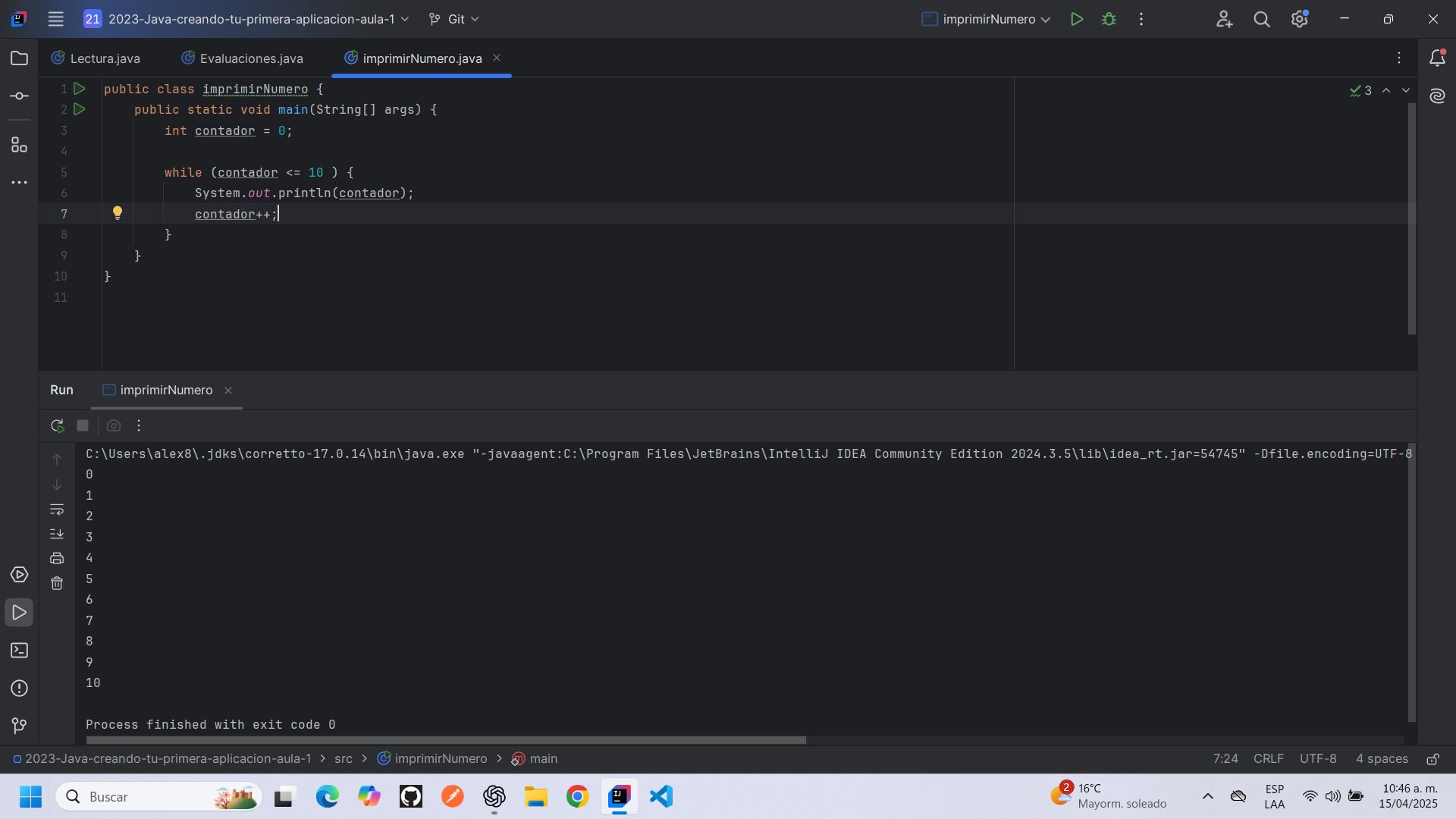
Task: Click run gutter icon on line 2
Action: (79, 109)
